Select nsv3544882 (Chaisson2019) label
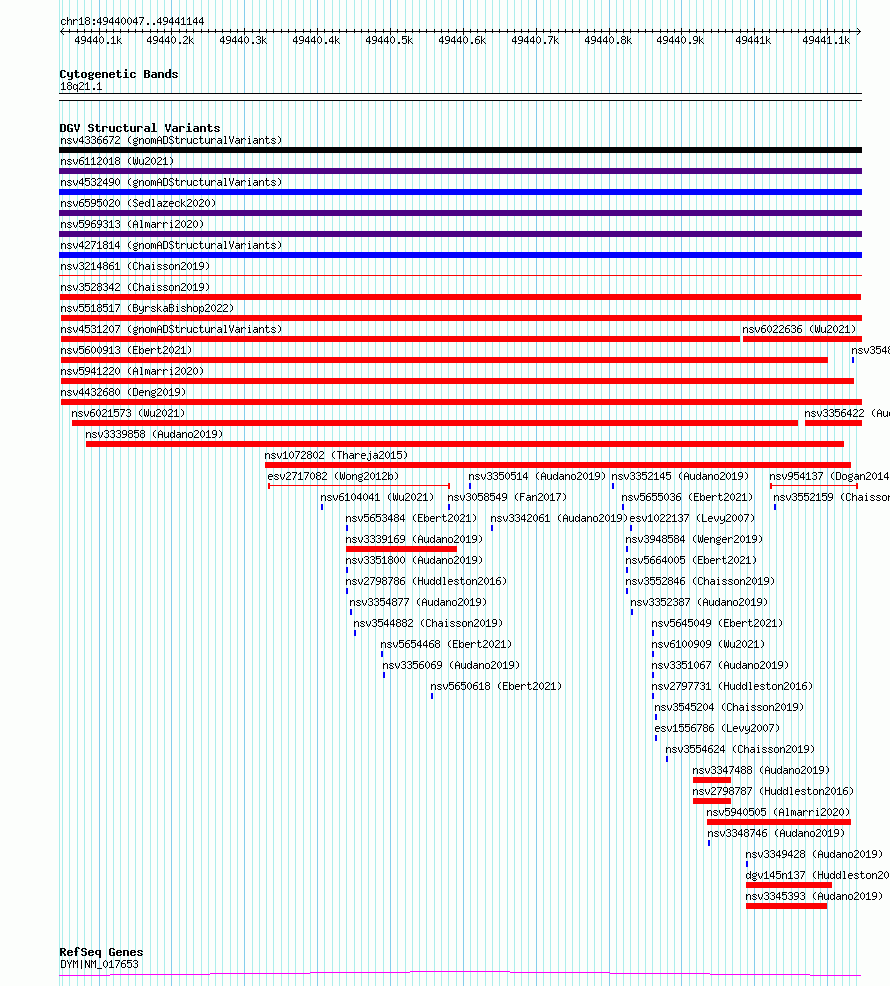The image size is (890, 986). tap(428, 624)
